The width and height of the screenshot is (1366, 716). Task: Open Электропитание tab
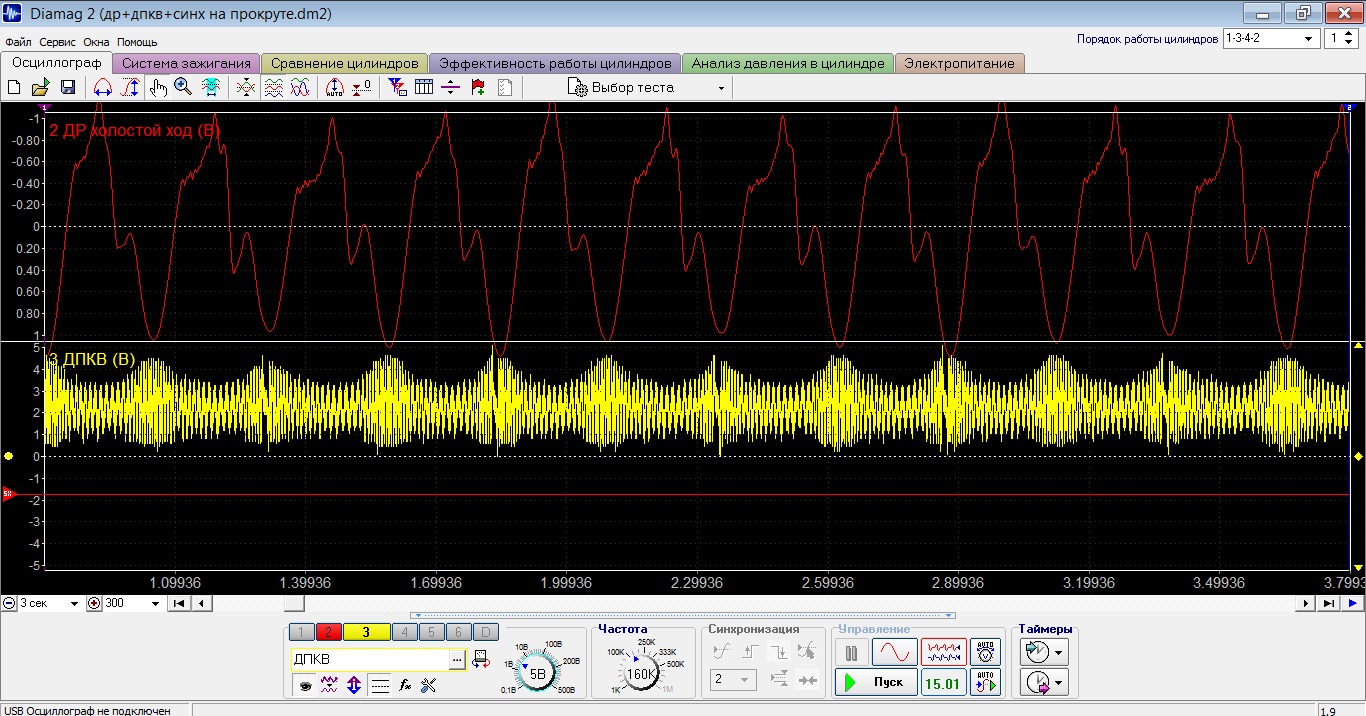coord(959,63)
